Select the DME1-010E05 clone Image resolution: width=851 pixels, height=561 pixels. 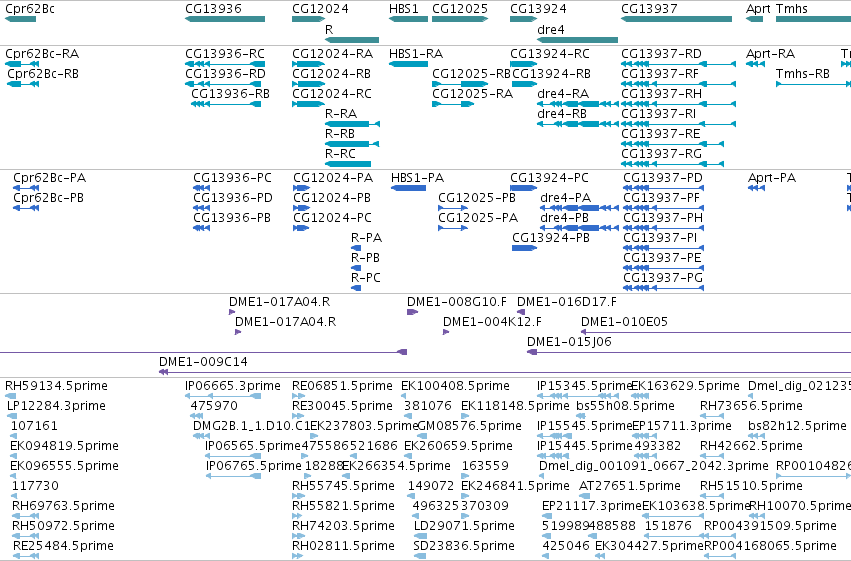(x=624, y=322)
